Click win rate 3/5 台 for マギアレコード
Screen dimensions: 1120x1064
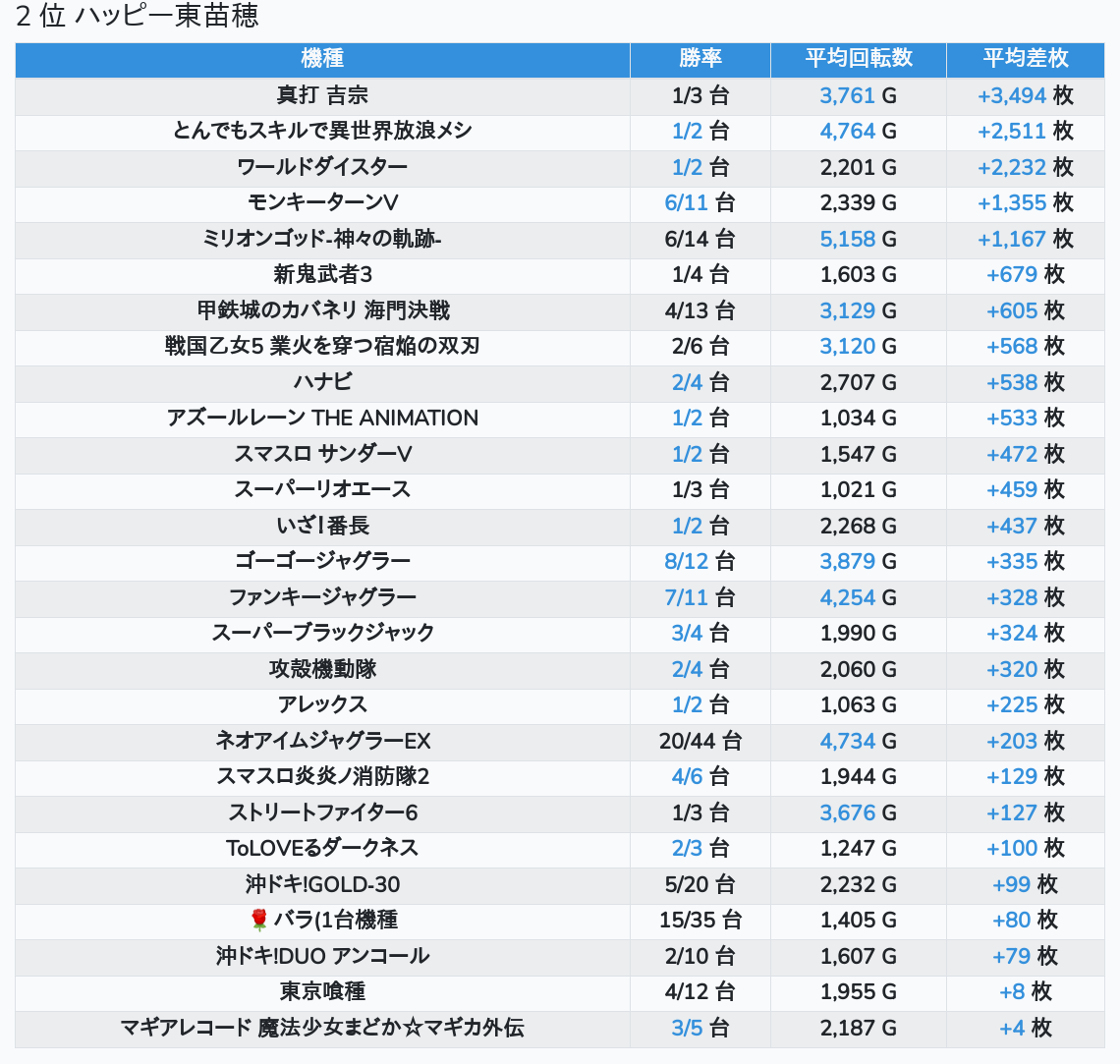point(700,1028)
